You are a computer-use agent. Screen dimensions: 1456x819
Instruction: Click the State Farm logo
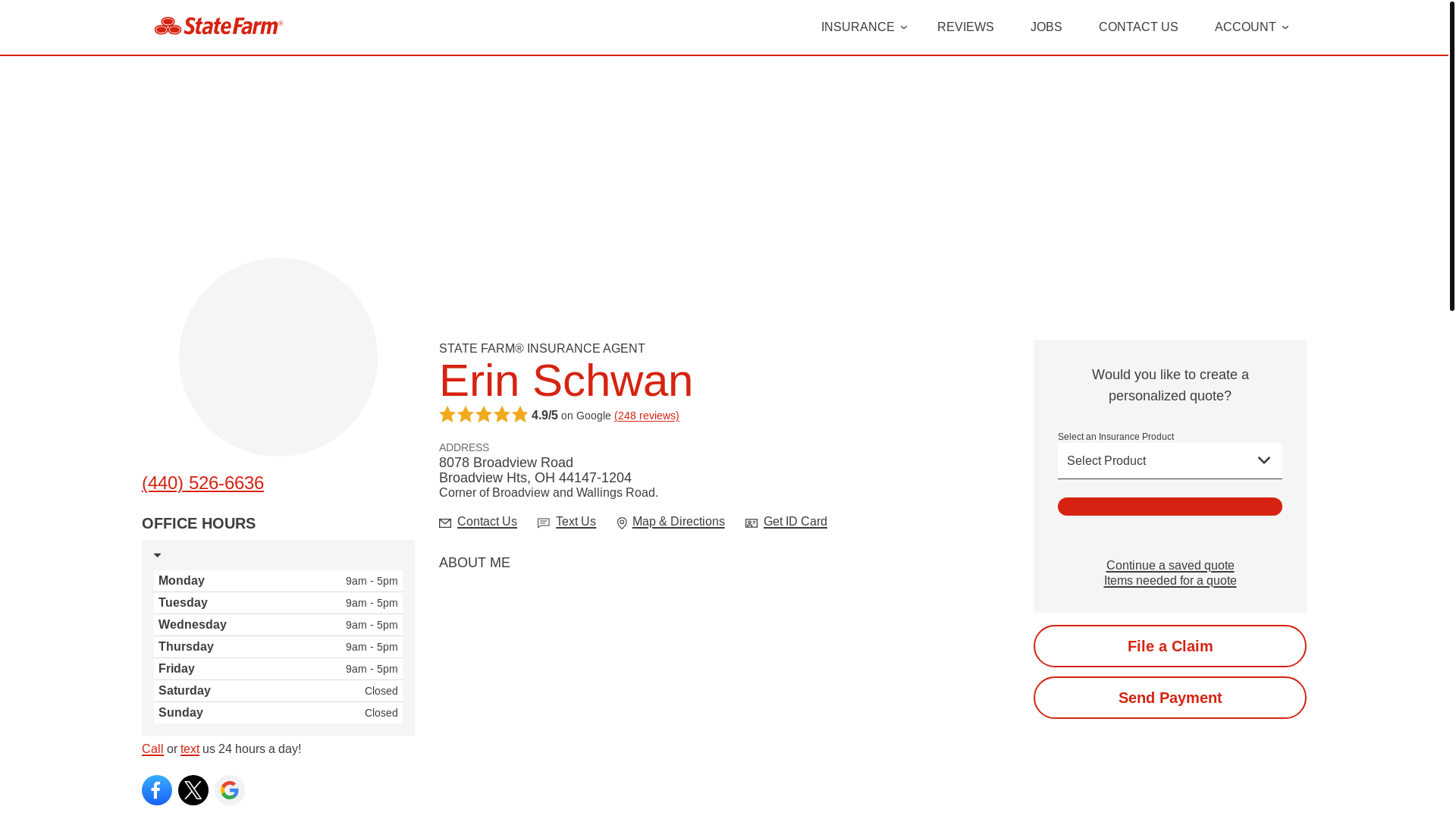click(x=218, y=27)
